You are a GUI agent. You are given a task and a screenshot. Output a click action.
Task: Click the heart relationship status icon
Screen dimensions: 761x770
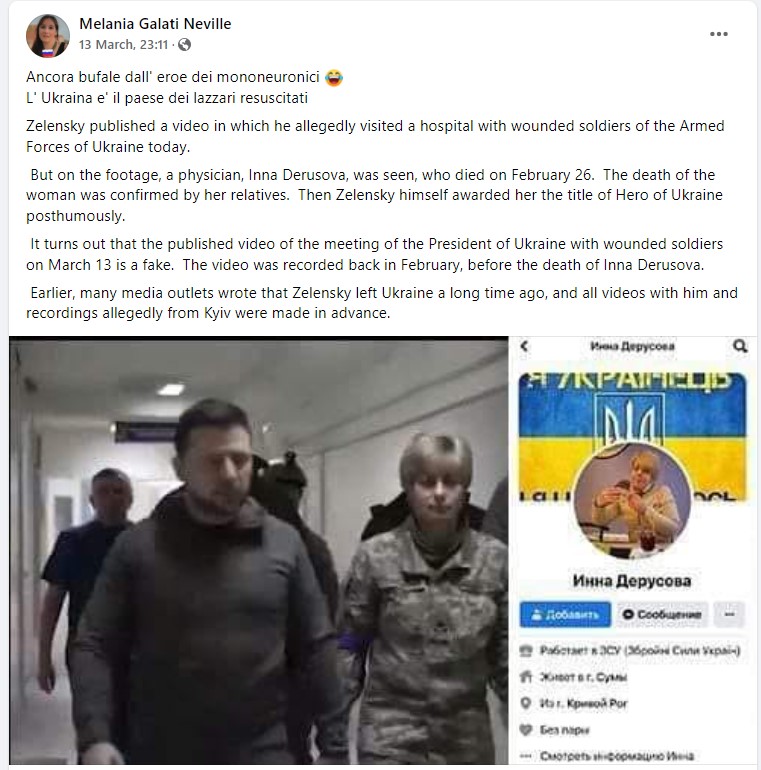(526, 730)
